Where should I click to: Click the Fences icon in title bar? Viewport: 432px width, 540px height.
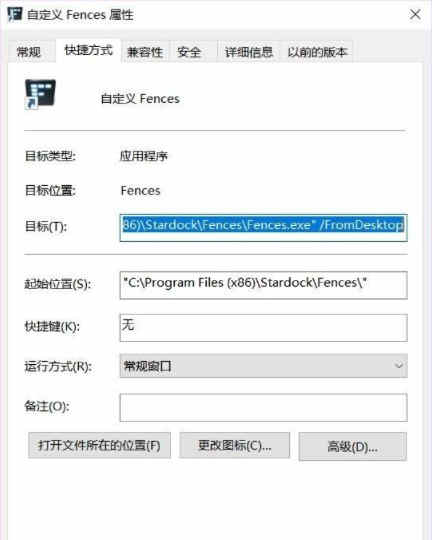[15, 14]
